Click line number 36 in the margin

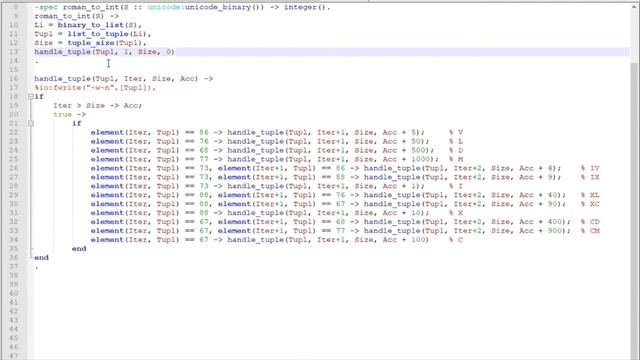click(13, 258)
